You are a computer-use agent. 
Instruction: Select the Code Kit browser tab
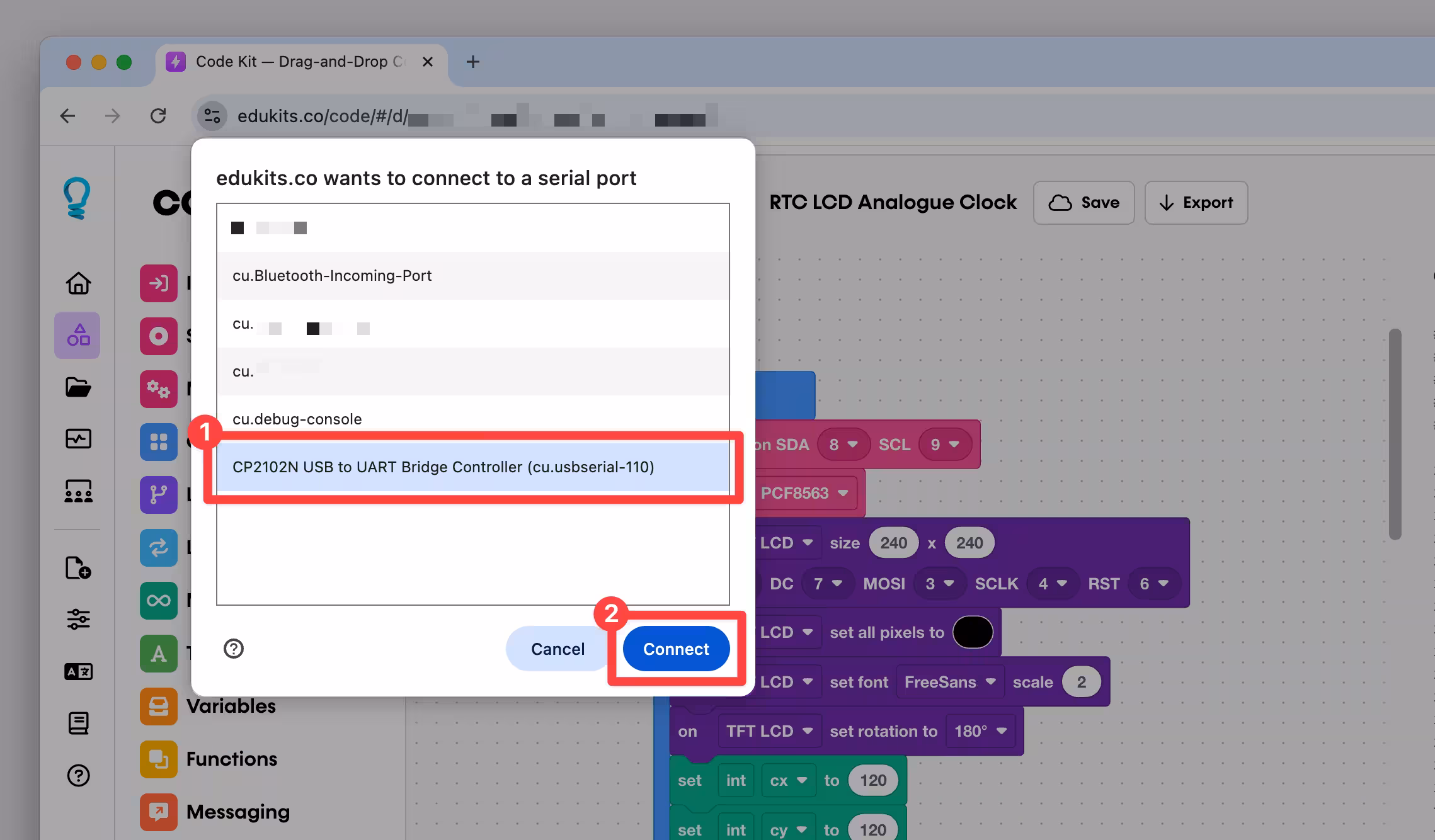pyautogui.click(x=301, y=62)
